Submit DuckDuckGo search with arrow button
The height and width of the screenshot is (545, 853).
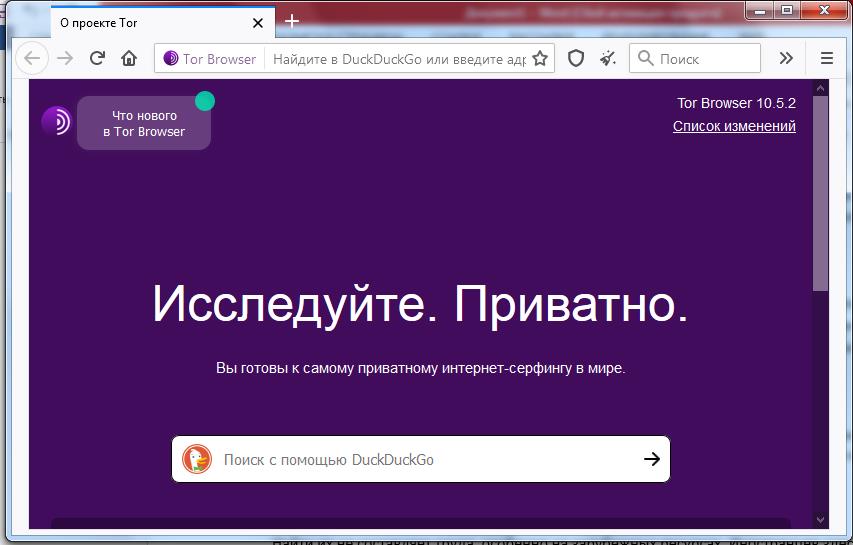[652, 459]
